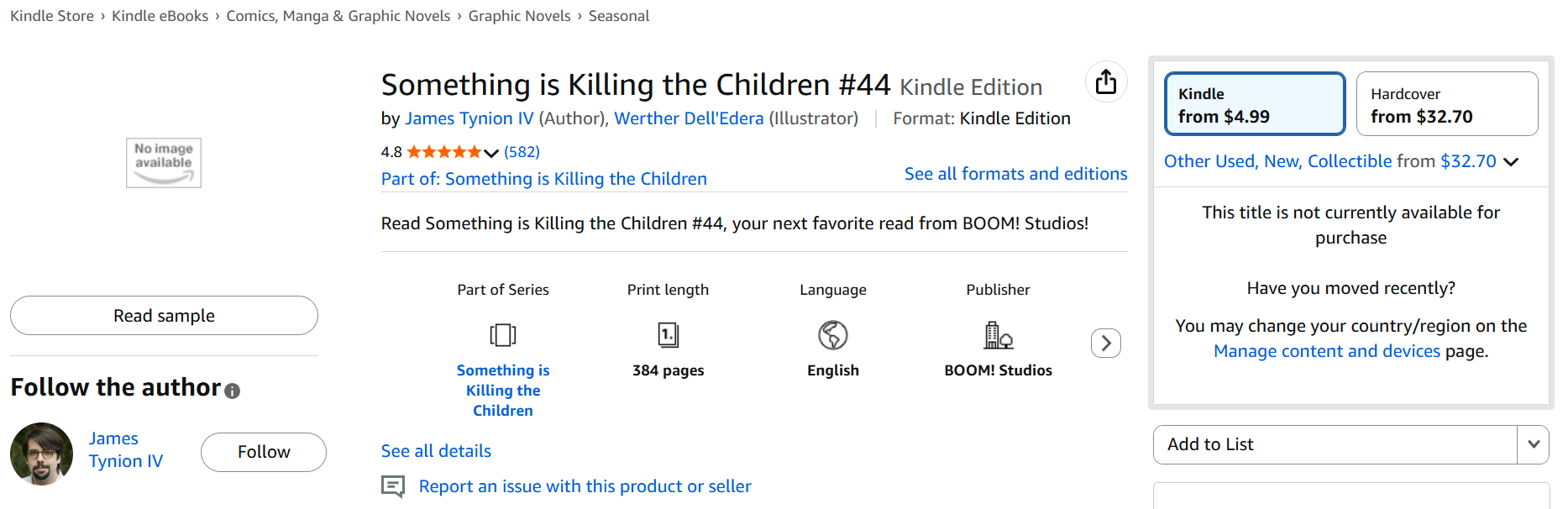Image resolution: width=1568 pixels, height=509 pixels.
Task: Click the Part of Series book icon
Action: [x=503, y=335]
